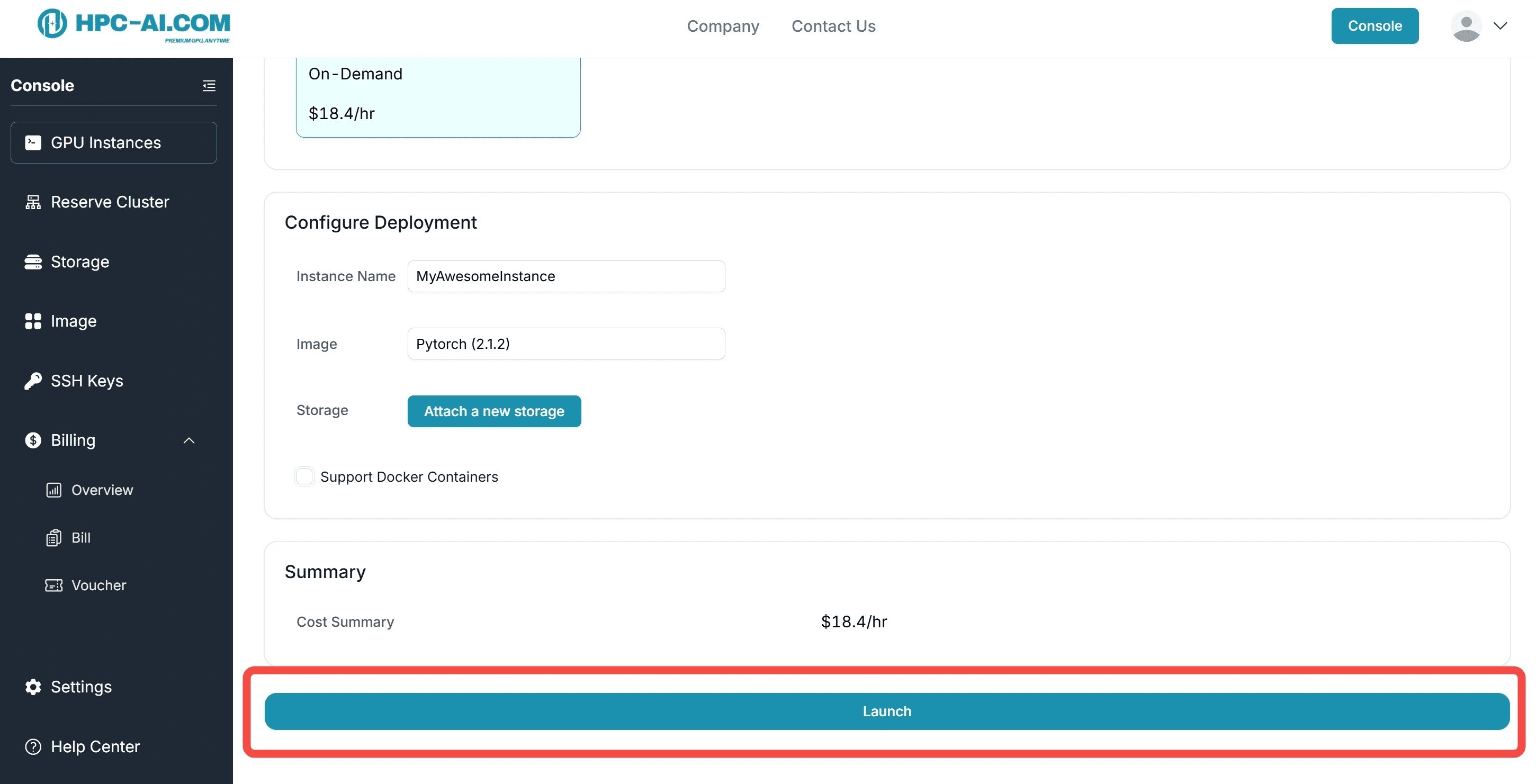Screen dimensions: 1536x784
Task: Click the Storage disk icon
Action: pyautogui.click(x=33, y=262)
